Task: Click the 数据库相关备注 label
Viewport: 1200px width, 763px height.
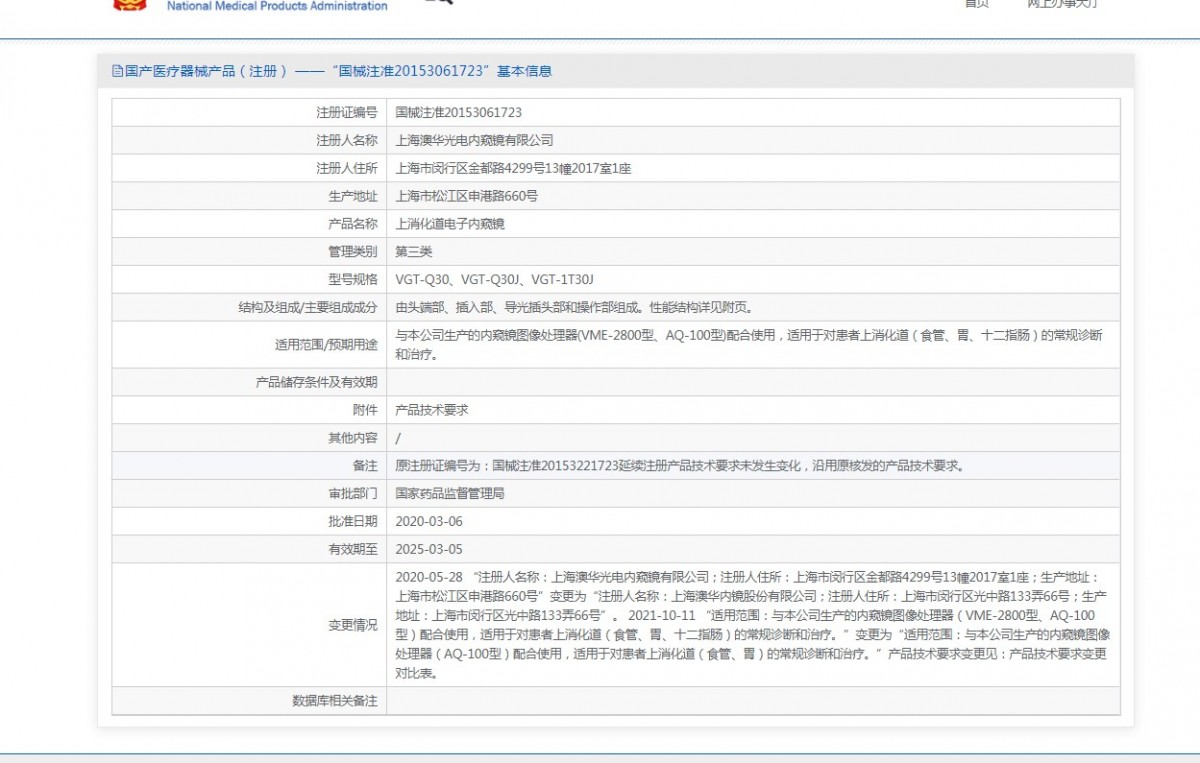Action: pyautogui.click(x=335, y=701)
